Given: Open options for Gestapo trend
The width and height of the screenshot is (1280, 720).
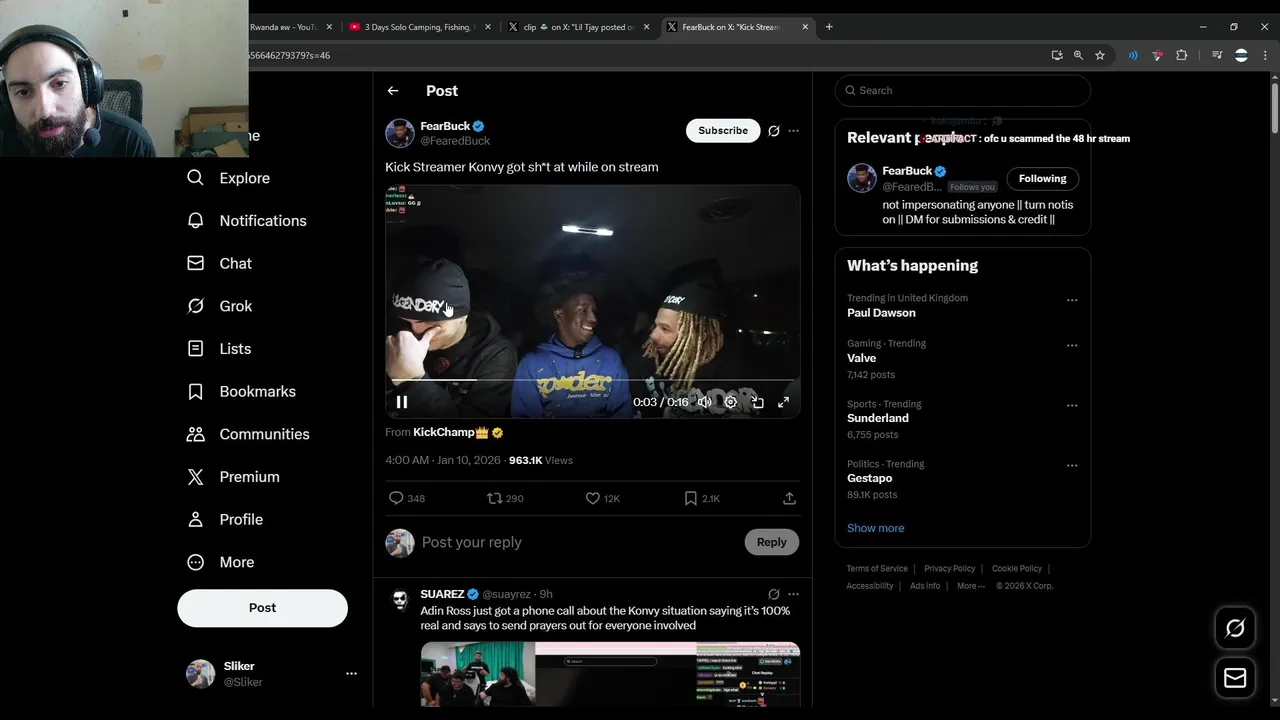Looking at the screenshot, I should [1072, 466].
